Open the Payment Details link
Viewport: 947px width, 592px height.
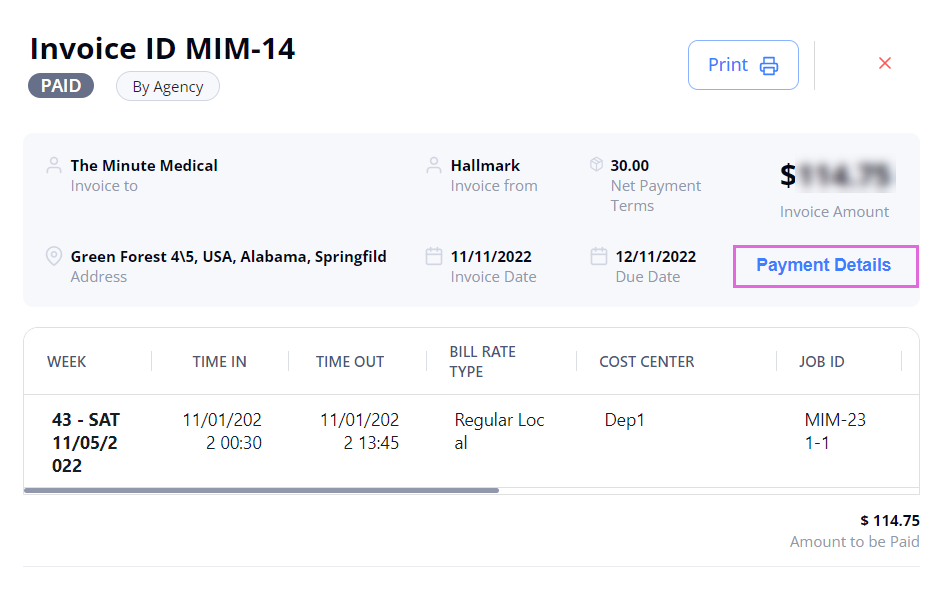[824, 265]
